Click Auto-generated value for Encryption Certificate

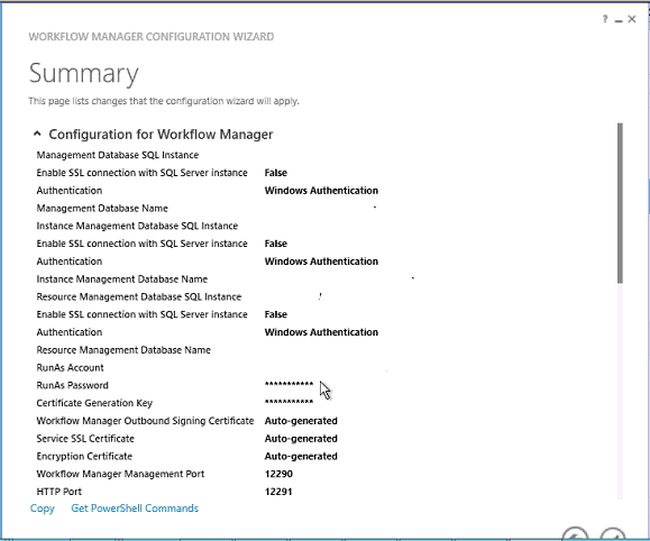(301, 456)
